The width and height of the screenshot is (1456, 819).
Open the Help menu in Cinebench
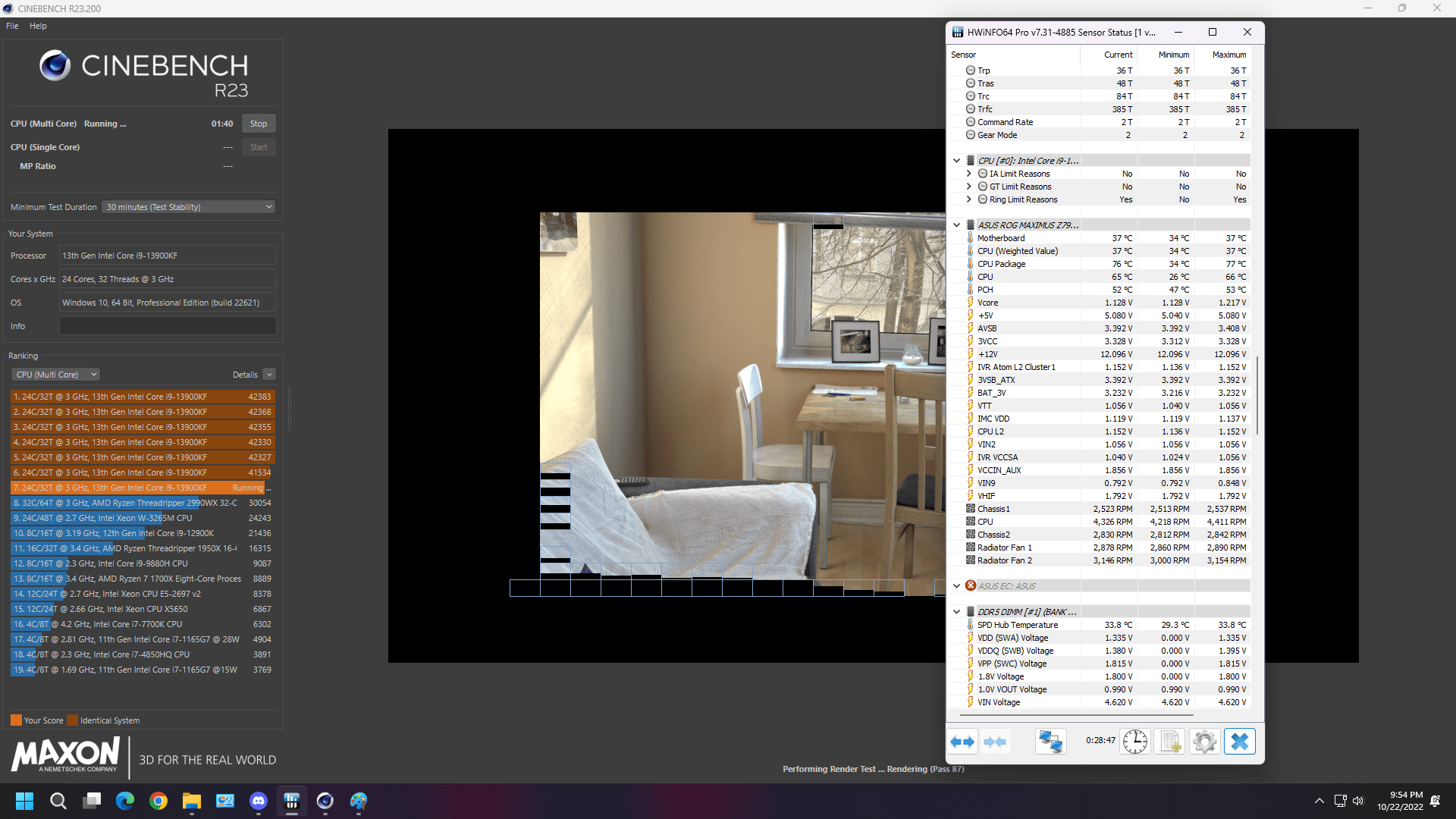coord(38,26)
